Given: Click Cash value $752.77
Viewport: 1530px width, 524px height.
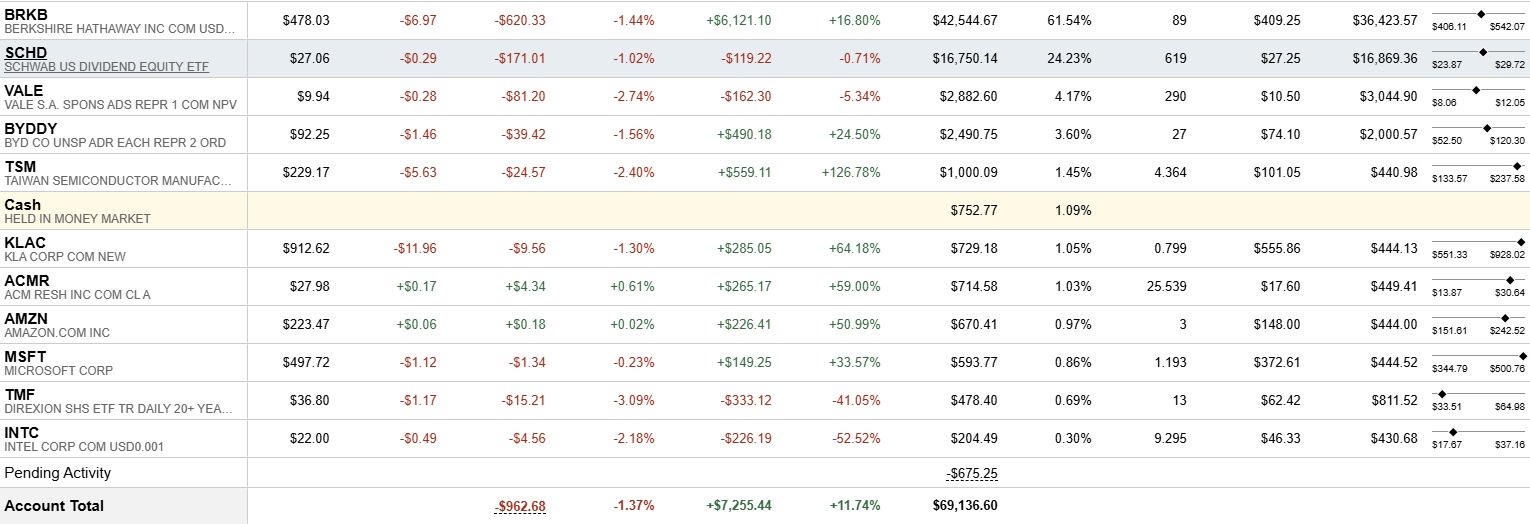Looking at the screenshot, I should 974,210.
